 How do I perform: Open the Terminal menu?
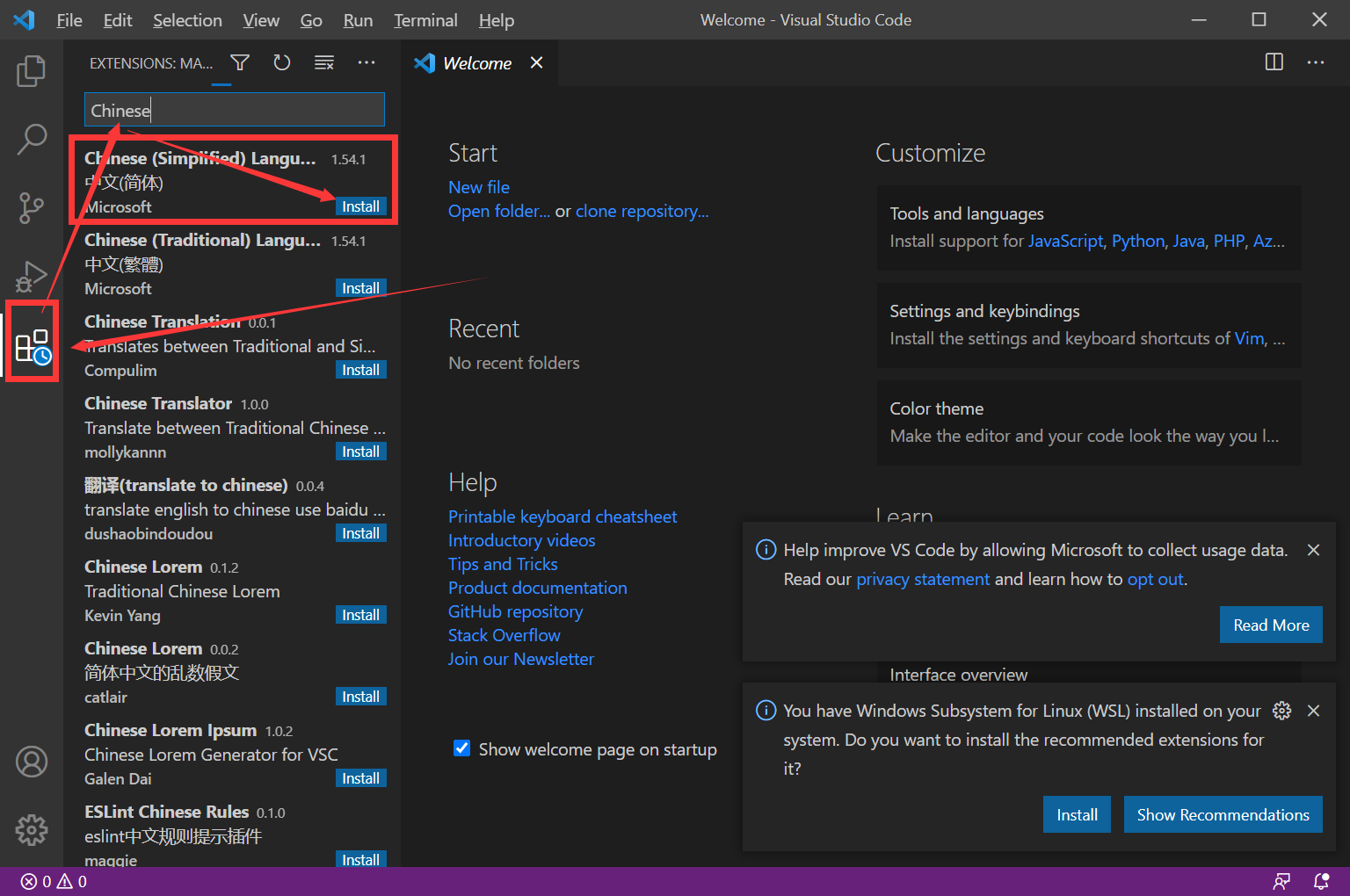pyautogui.click(x=425, y=20)
